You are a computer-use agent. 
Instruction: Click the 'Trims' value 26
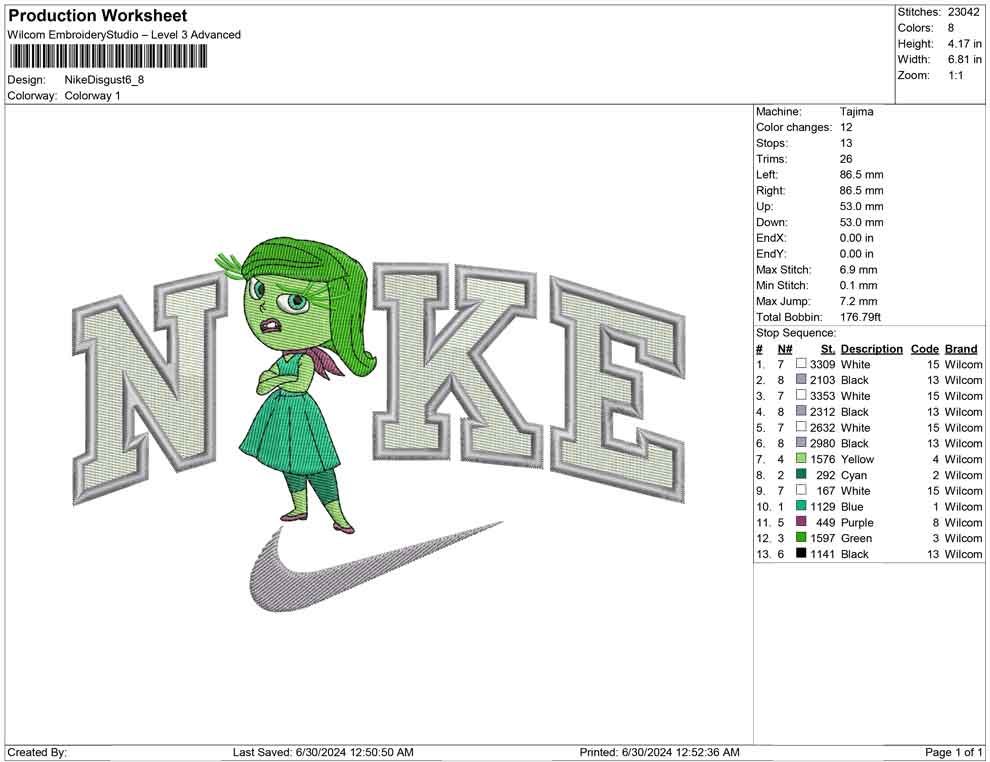[x=846, y=158]
